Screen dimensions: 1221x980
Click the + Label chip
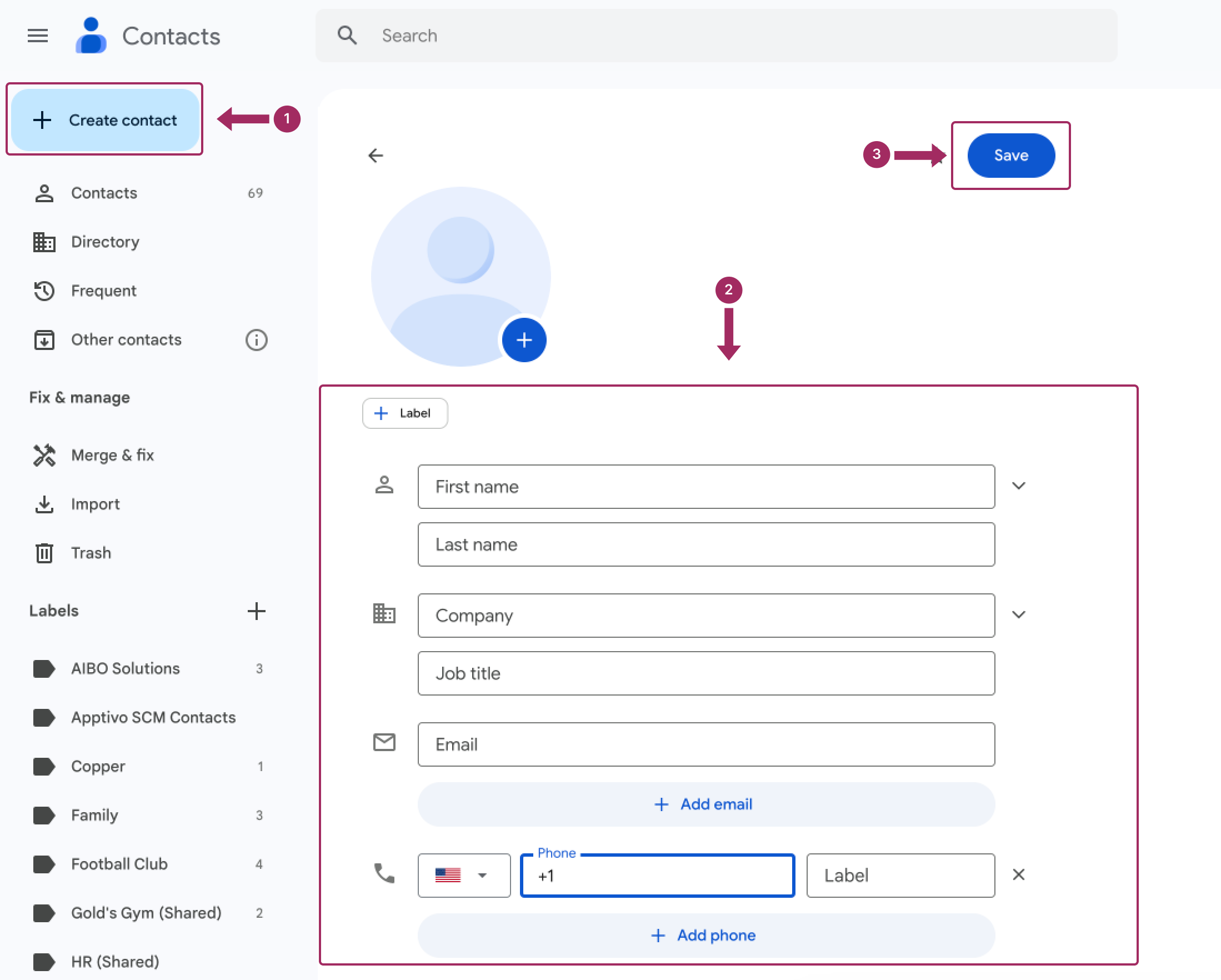tap(404, 413)
